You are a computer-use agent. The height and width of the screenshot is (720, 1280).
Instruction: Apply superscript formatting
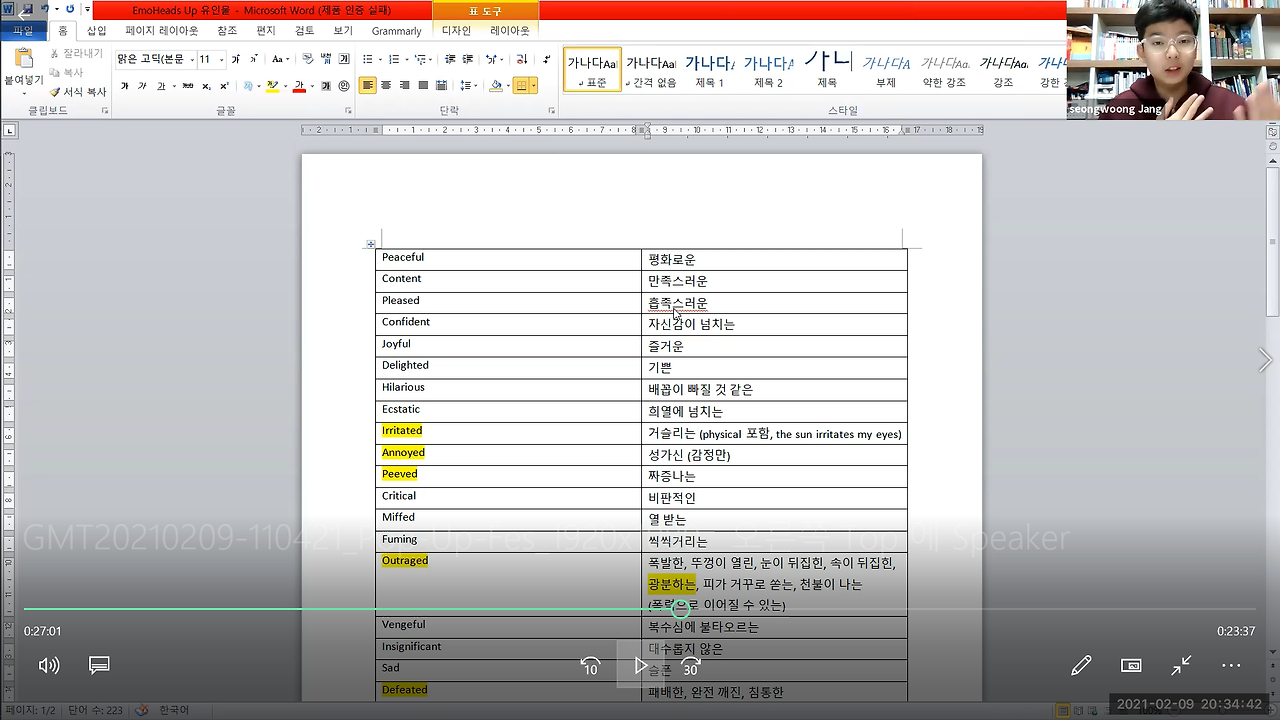224,85
